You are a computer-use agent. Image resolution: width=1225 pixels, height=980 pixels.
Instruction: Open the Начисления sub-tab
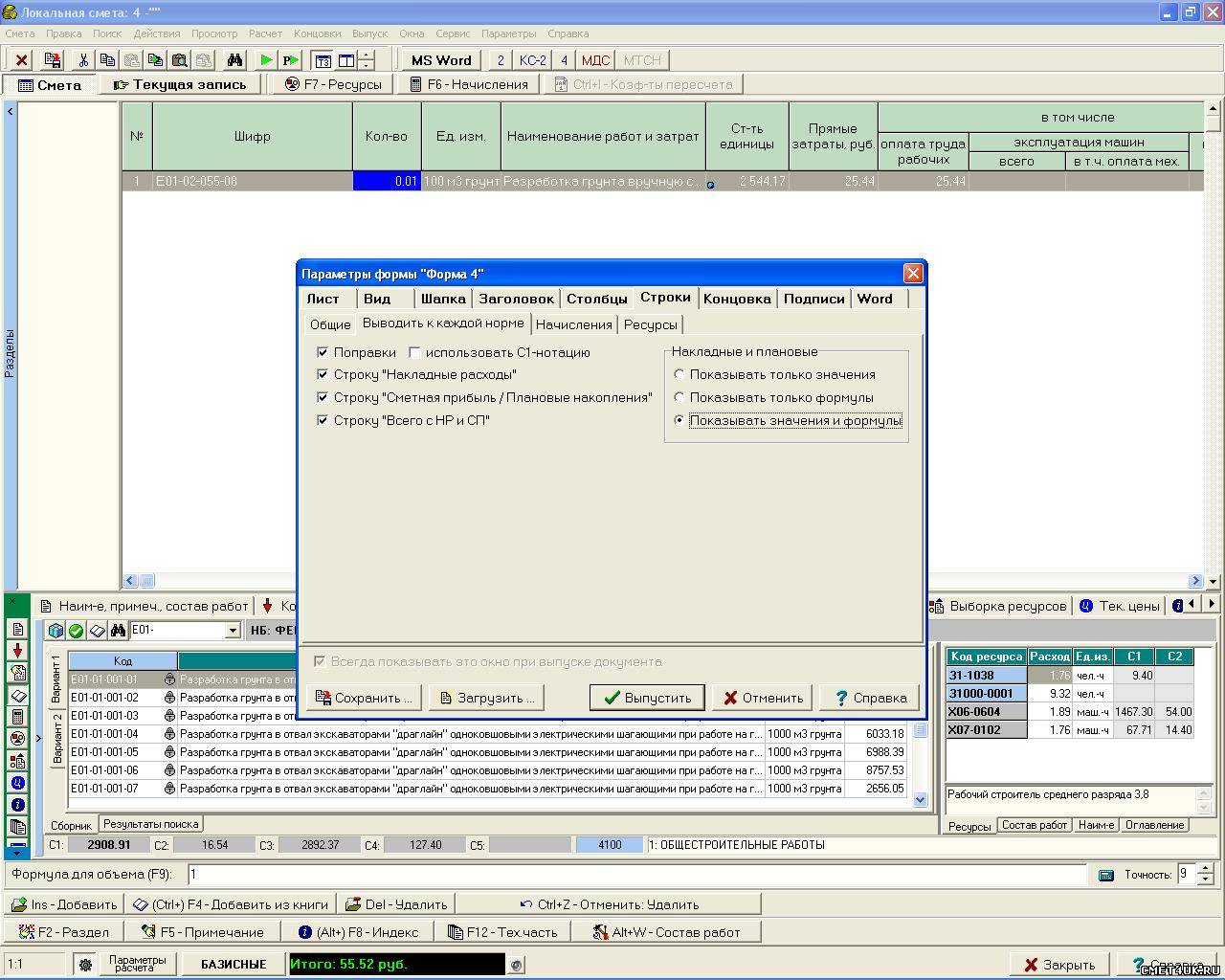click(574, 324)
